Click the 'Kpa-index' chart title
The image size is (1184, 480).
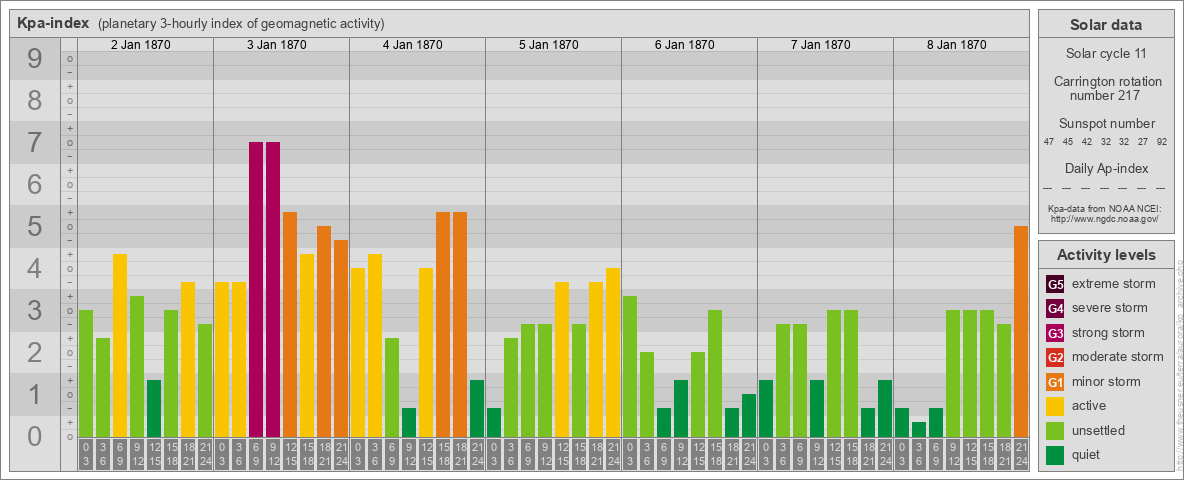[54, 23]
